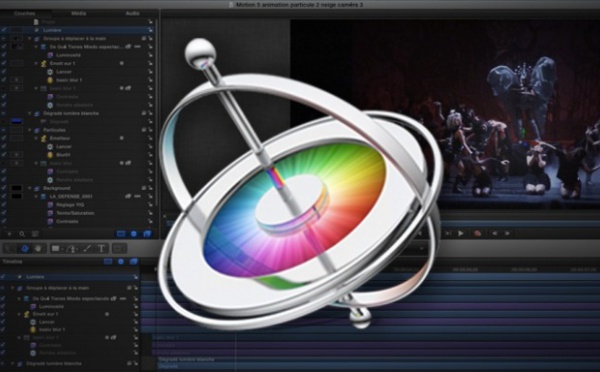This screenshot has width=600, height=372.
Task: Collapse the Particules group
Action: [x=30, y=130]
